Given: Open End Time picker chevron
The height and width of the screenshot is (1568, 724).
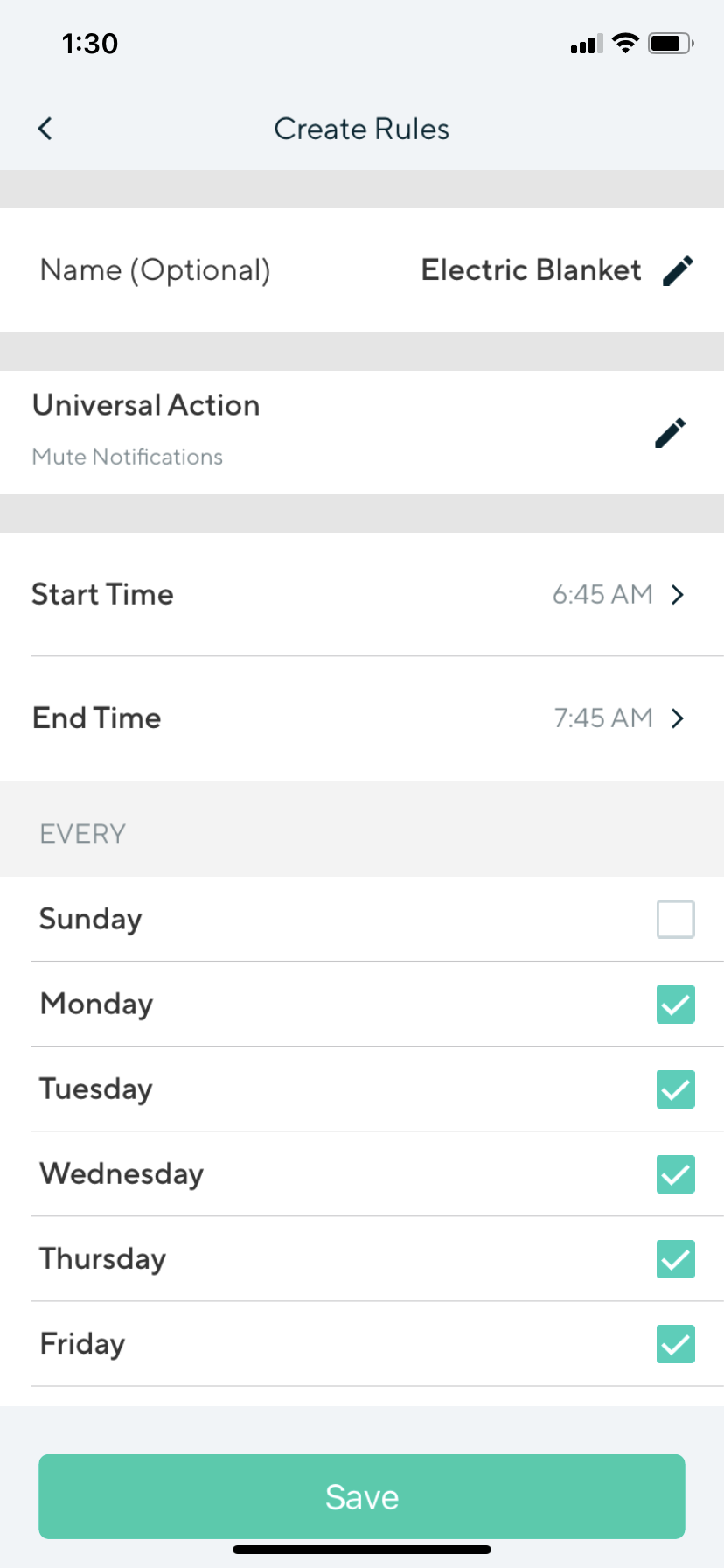Looking at the screenshot, I should click(x=677, y=718).
